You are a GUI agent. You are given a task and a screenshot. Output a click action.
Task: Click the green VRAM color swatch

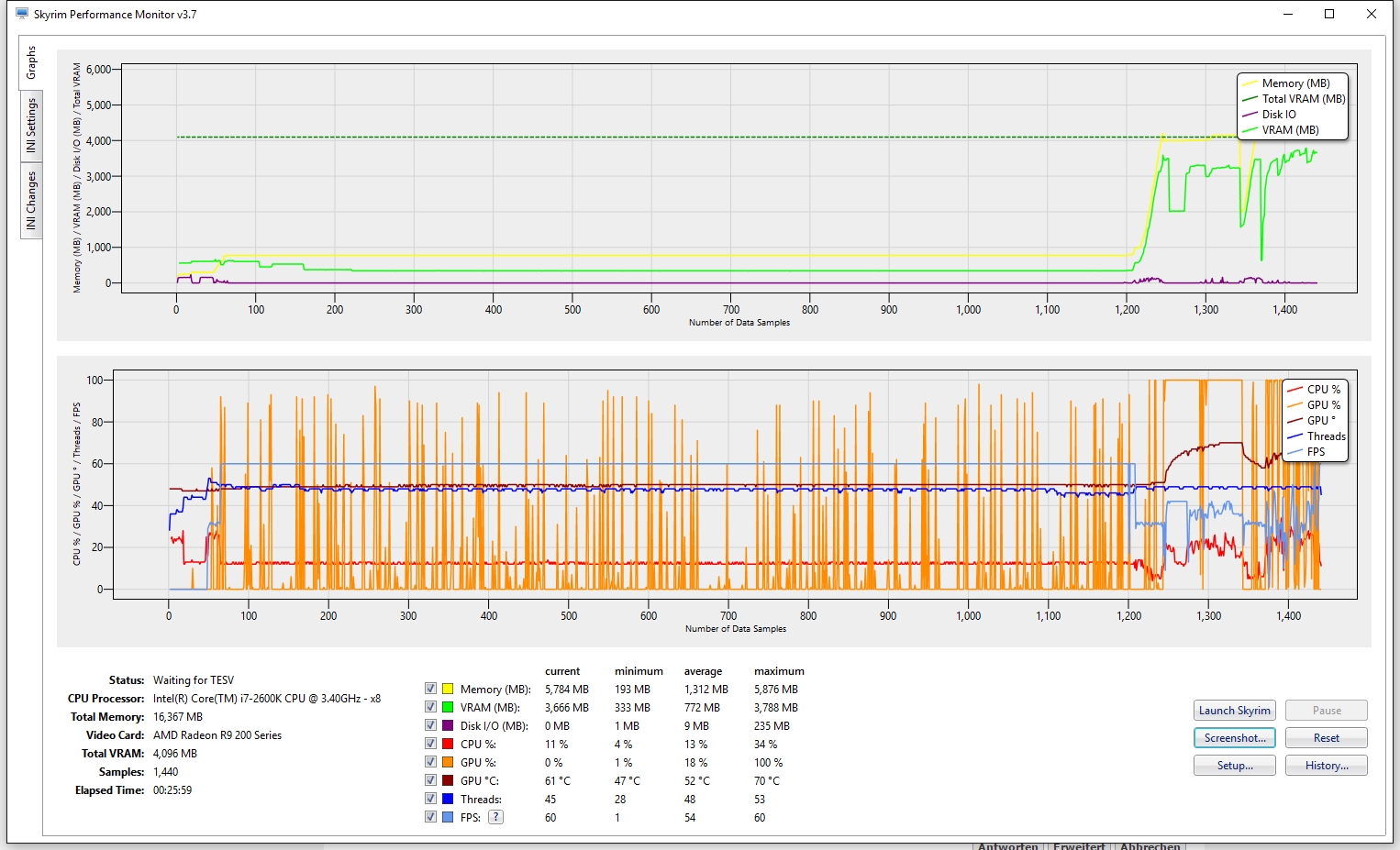click(448, 707)
